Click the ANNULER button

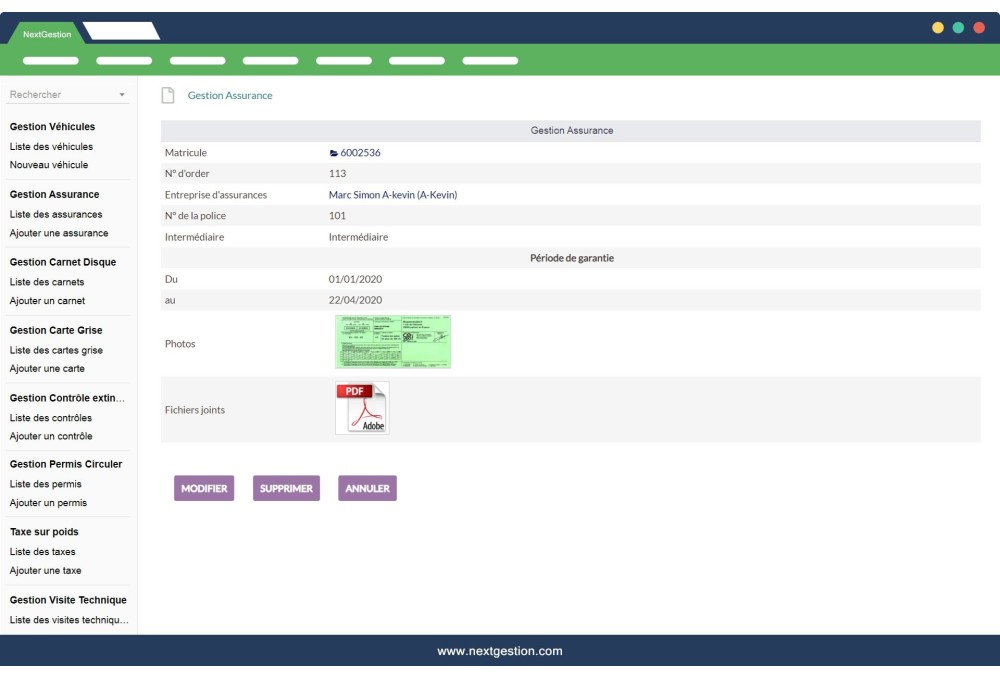(x=366, y=488)
